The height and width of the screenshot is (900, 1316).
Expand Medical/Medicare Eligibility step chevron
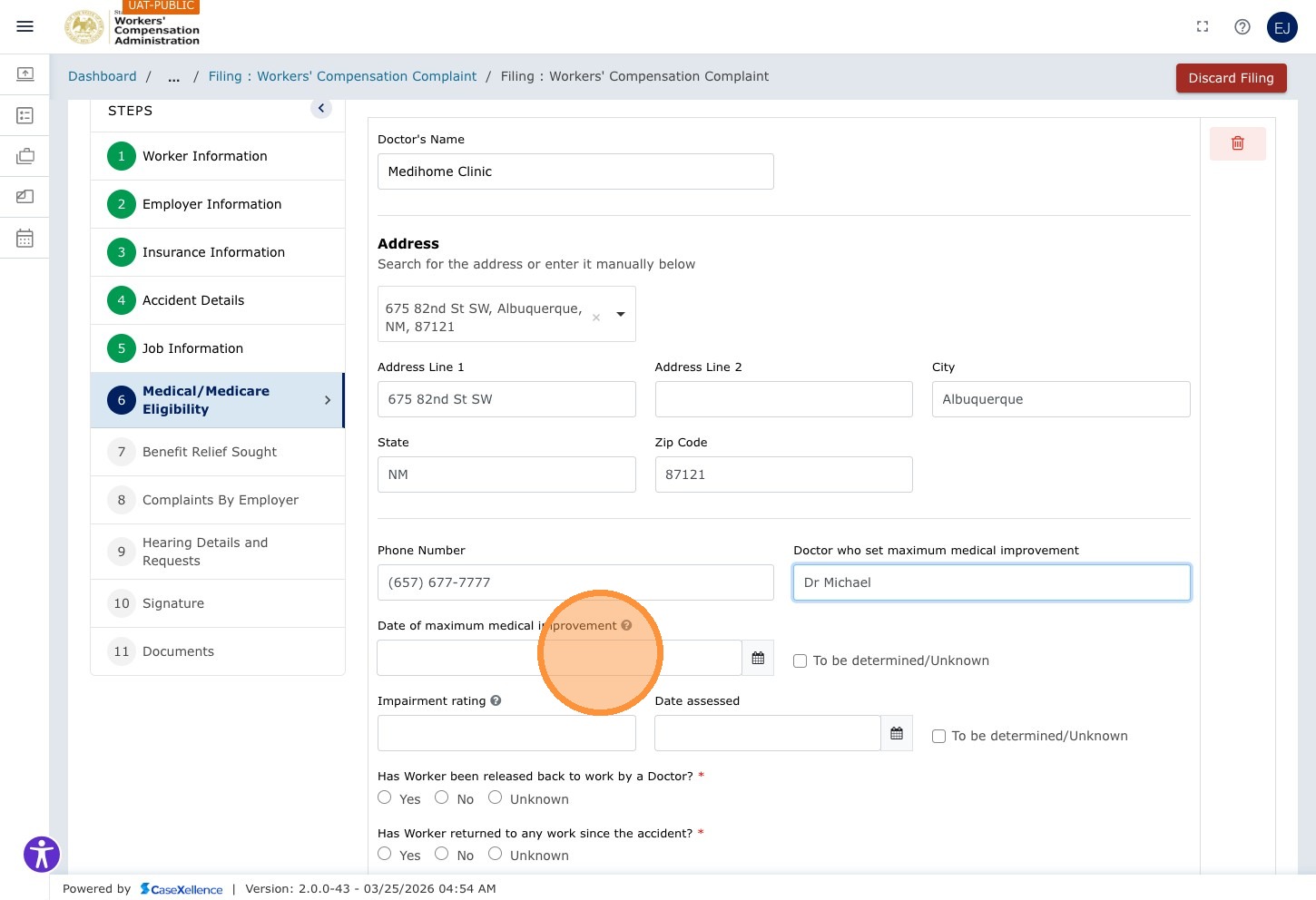click(x=328, y=400)
